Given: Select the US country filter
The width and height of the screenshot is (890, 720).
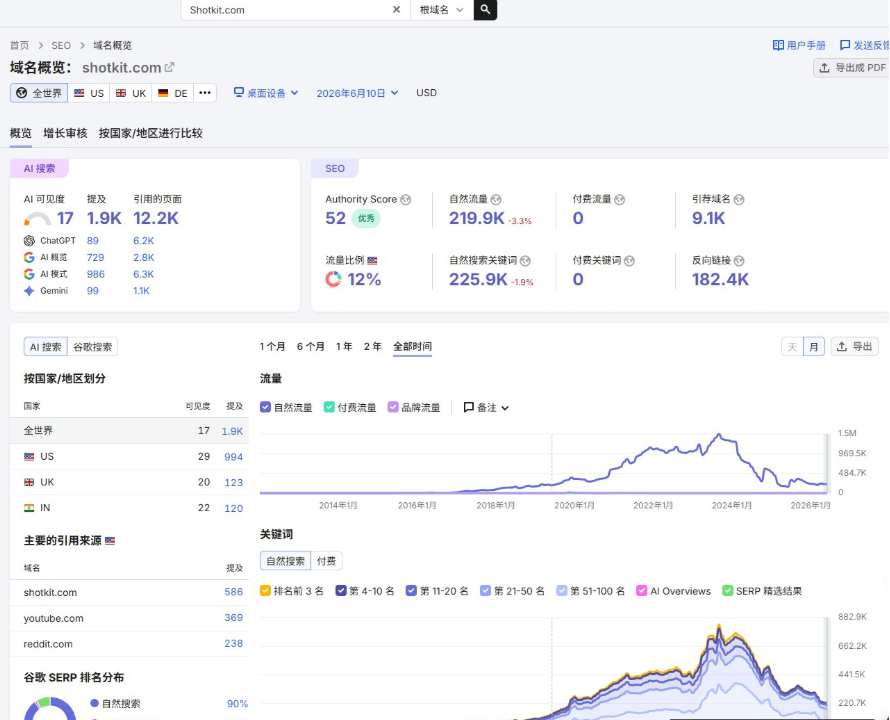Looking at the screenshot, I should click(89, 93).
